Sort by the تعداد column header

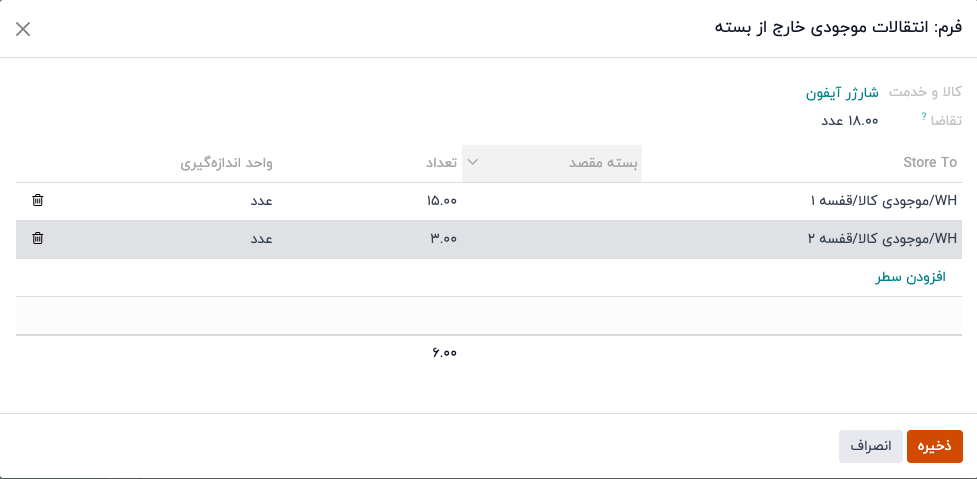pos(441,162)
